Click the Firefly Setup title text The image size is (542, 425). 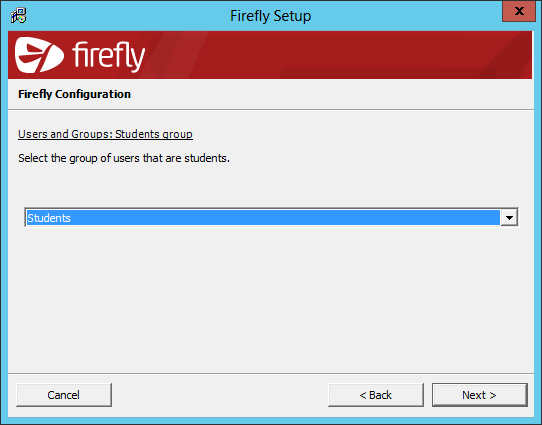tap(271, 16)
